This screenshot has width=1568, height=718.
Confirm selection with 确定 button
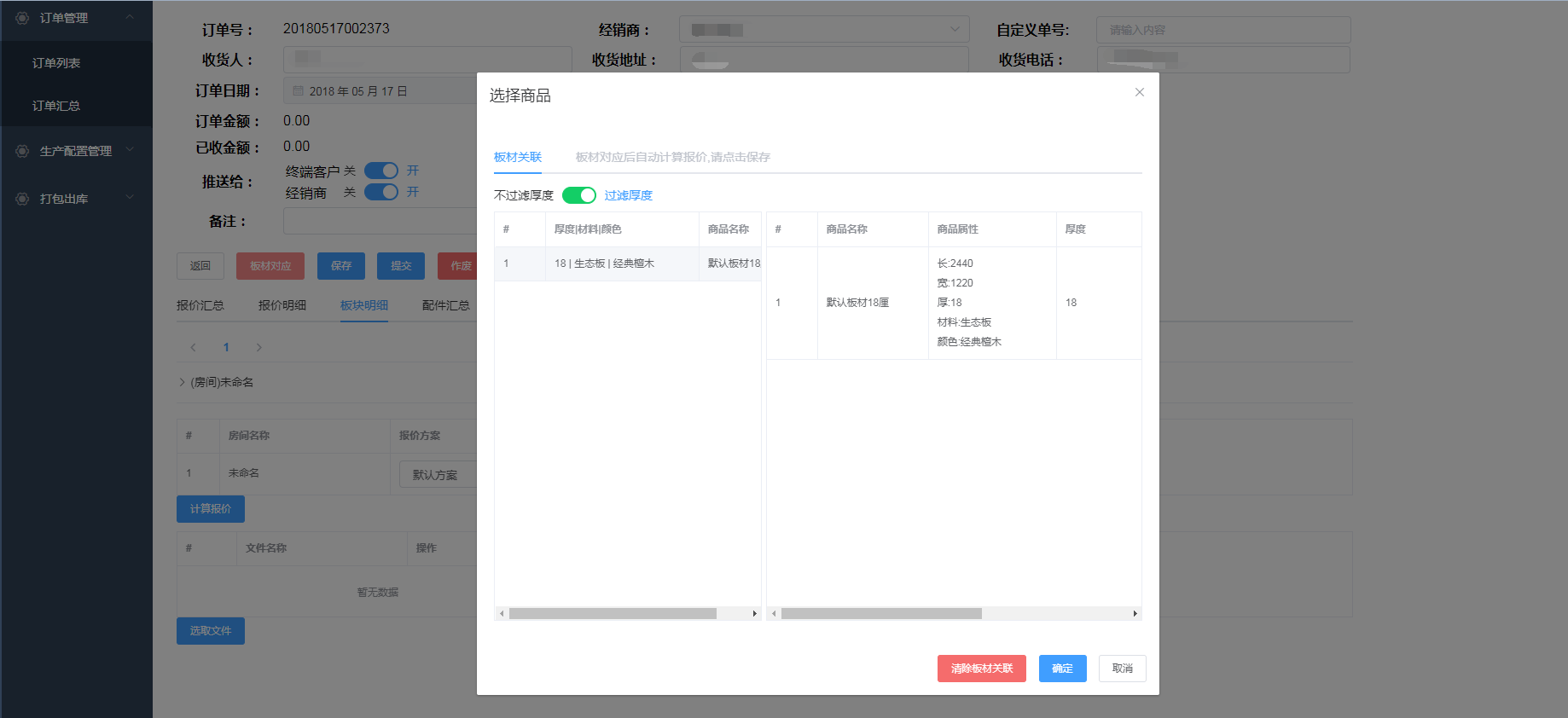point(1062,669)
